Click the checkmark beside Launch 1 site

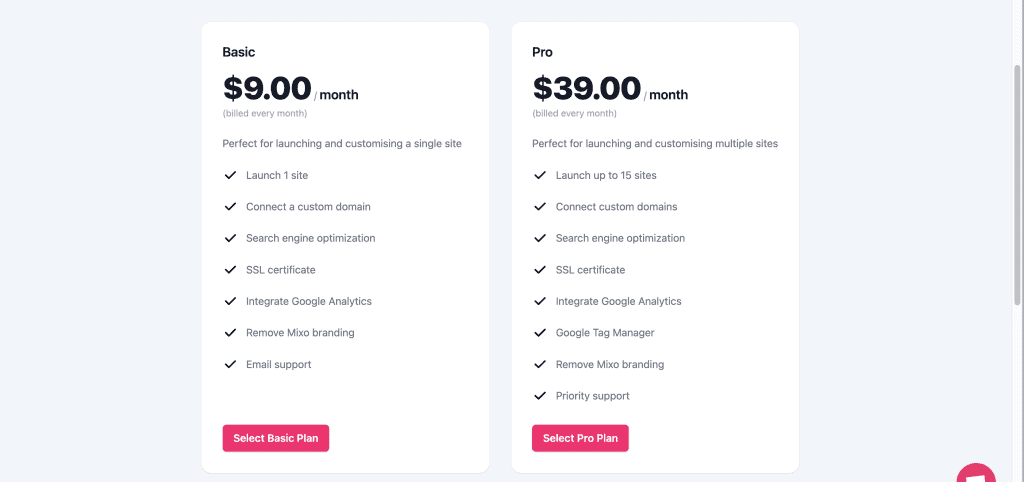point(230,175)
